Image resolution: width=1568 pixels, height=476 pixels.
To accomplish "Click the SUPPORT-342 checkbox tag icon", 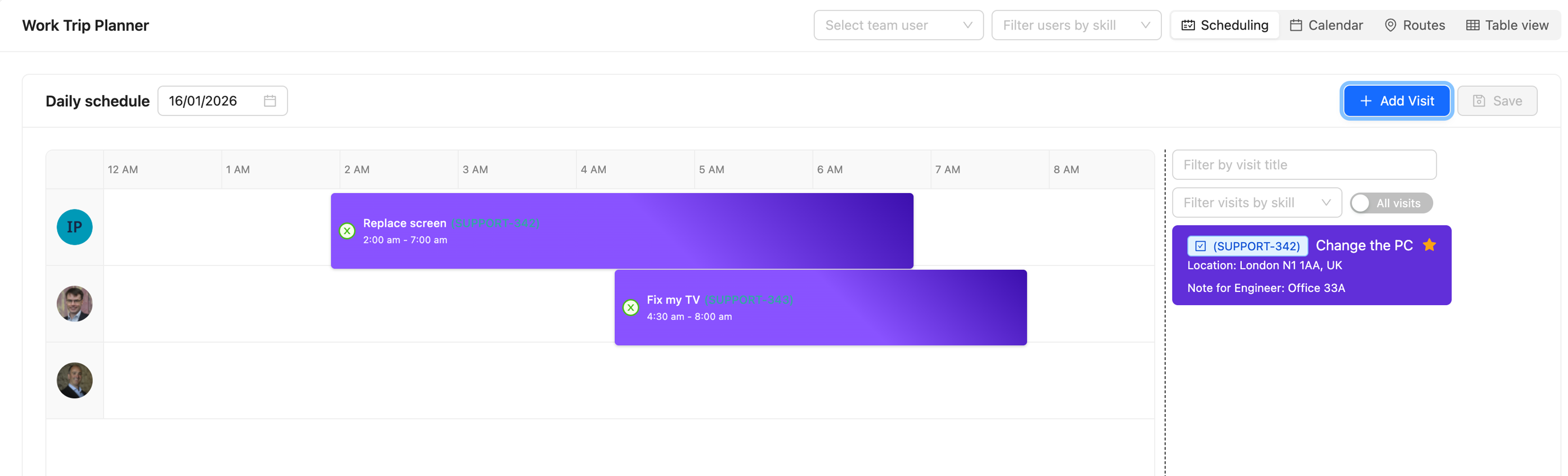I will [x=1201, y=246].
